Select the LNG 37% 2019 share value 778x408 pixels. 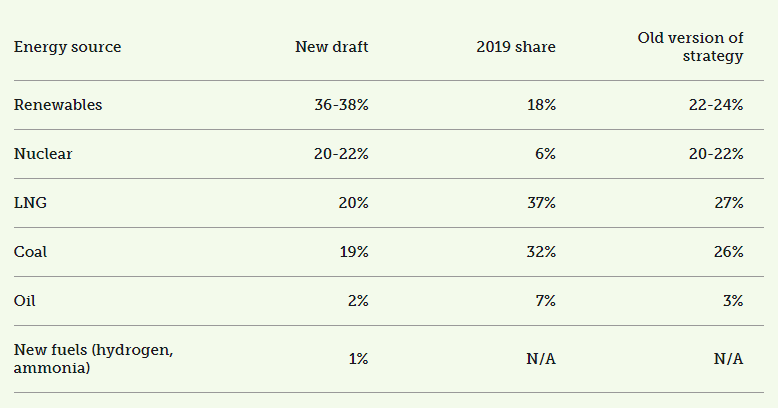click(540, 203)
